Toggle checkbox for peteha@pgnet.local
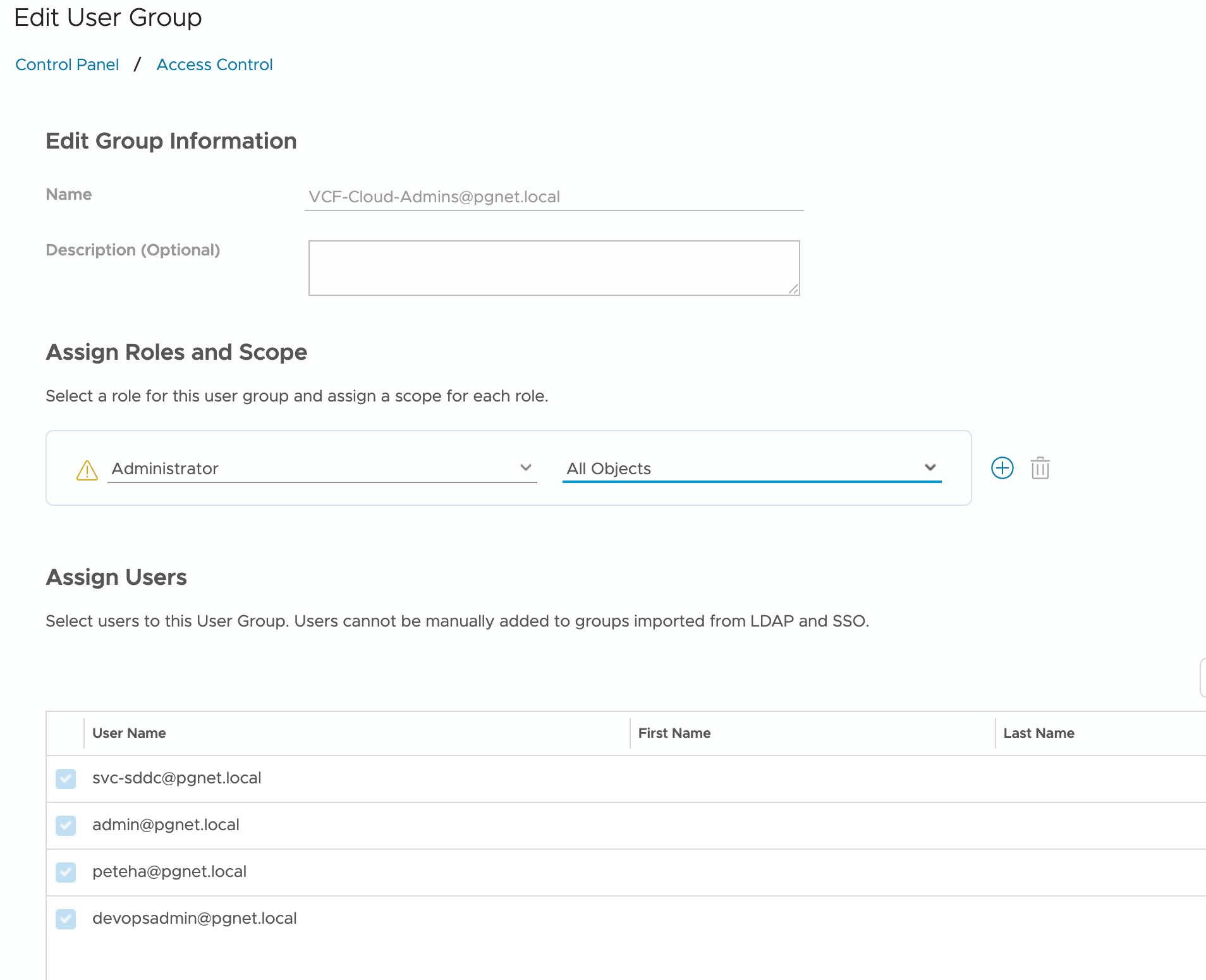Viewport: 1206px width, 980px height. click(x=66, y=872)
